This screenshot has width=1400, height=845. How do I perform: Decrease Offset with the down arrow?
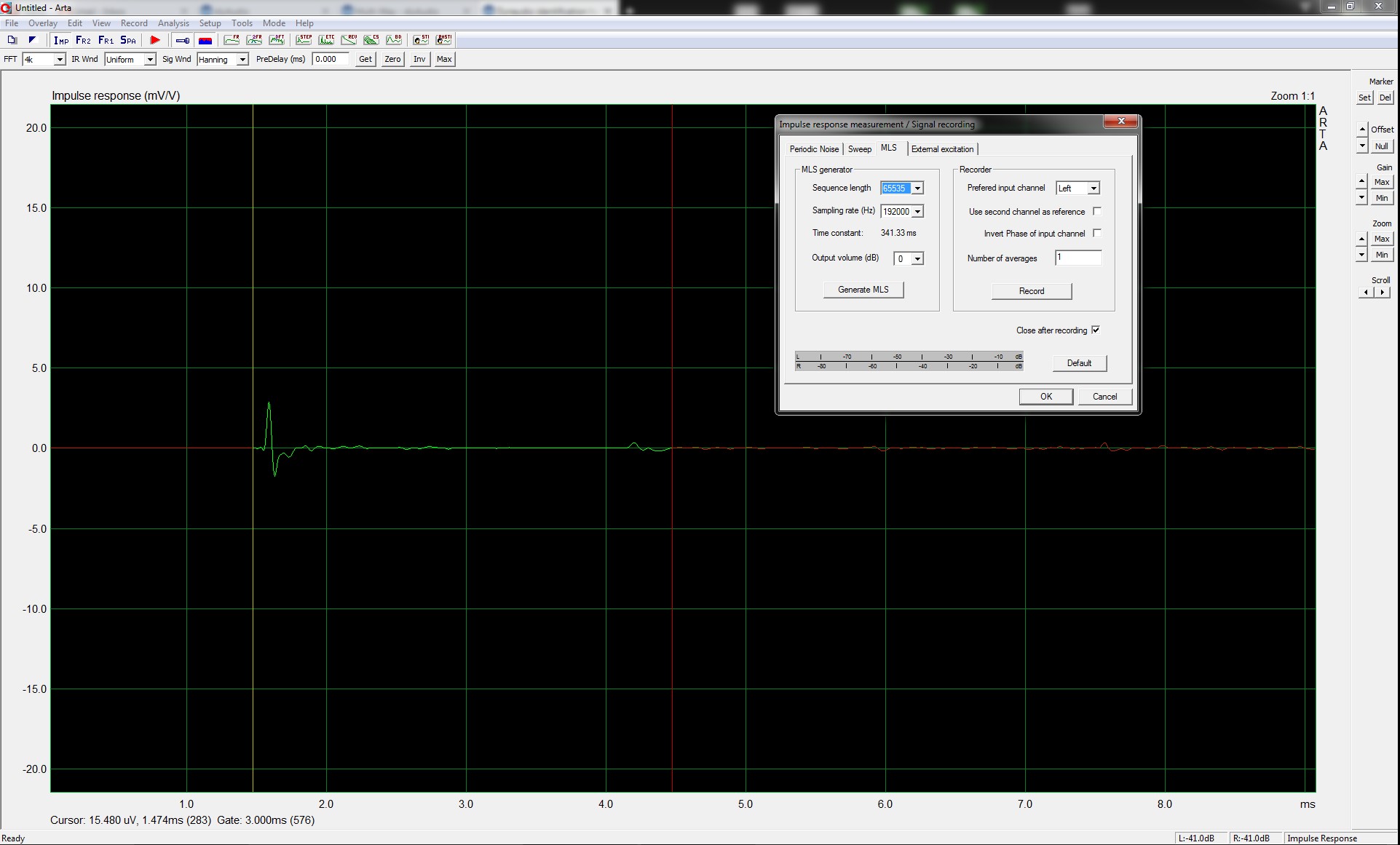pyautogui.click(x=1362, y=146)
